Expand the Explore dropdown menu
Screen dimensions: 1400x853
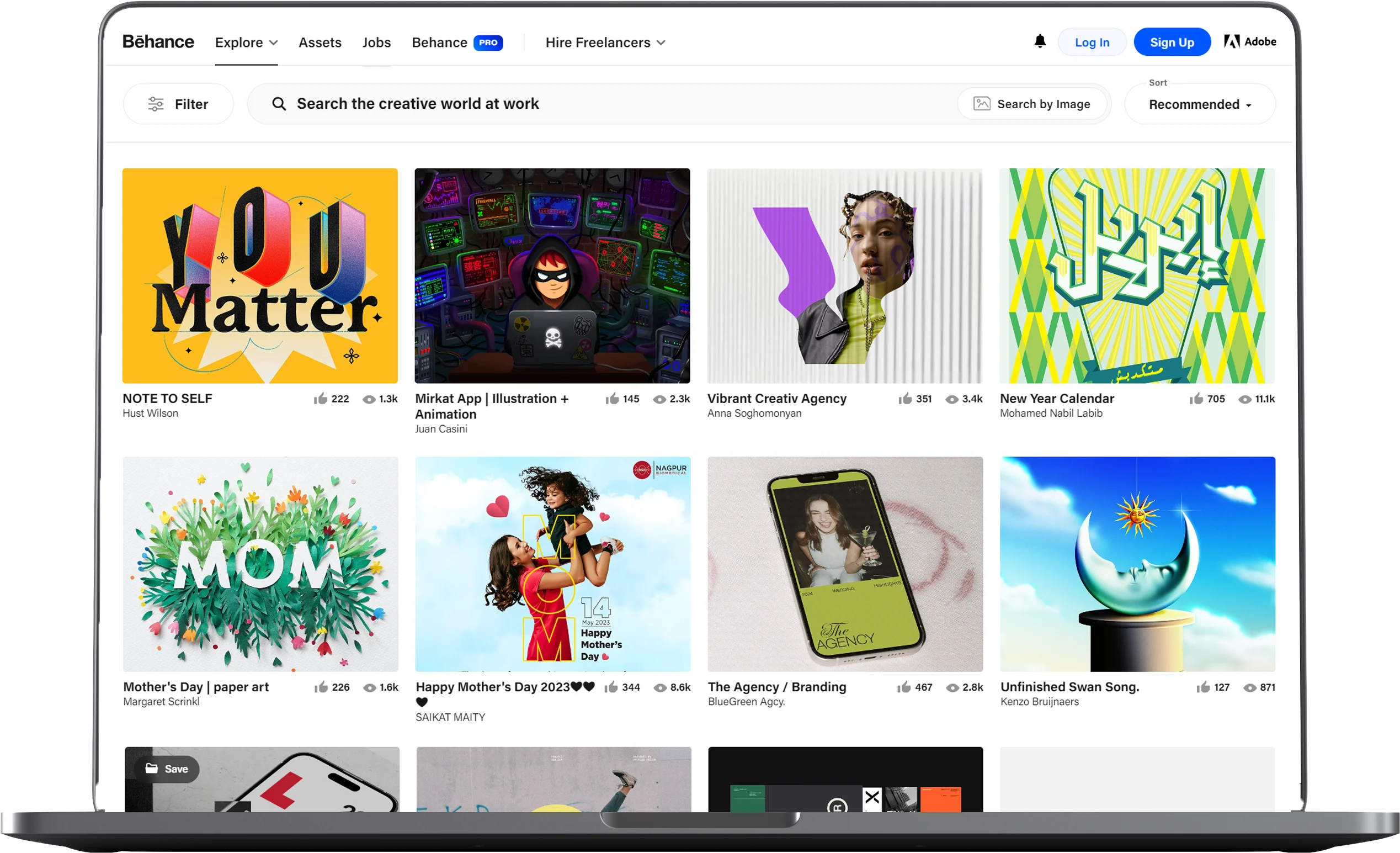tap(246, 43)
